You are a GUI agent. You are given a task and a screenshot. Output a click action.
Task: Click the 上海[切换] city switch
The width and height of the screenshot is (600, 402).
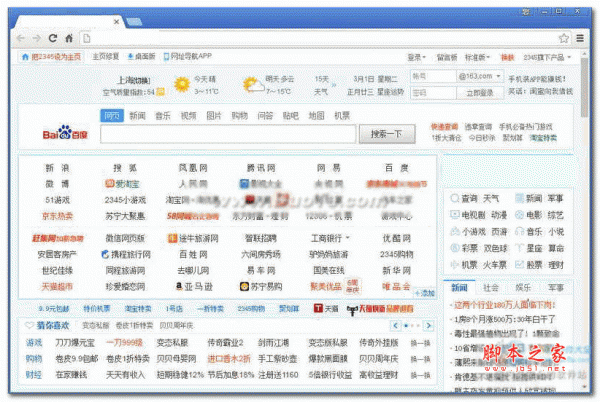pos(133,80)
